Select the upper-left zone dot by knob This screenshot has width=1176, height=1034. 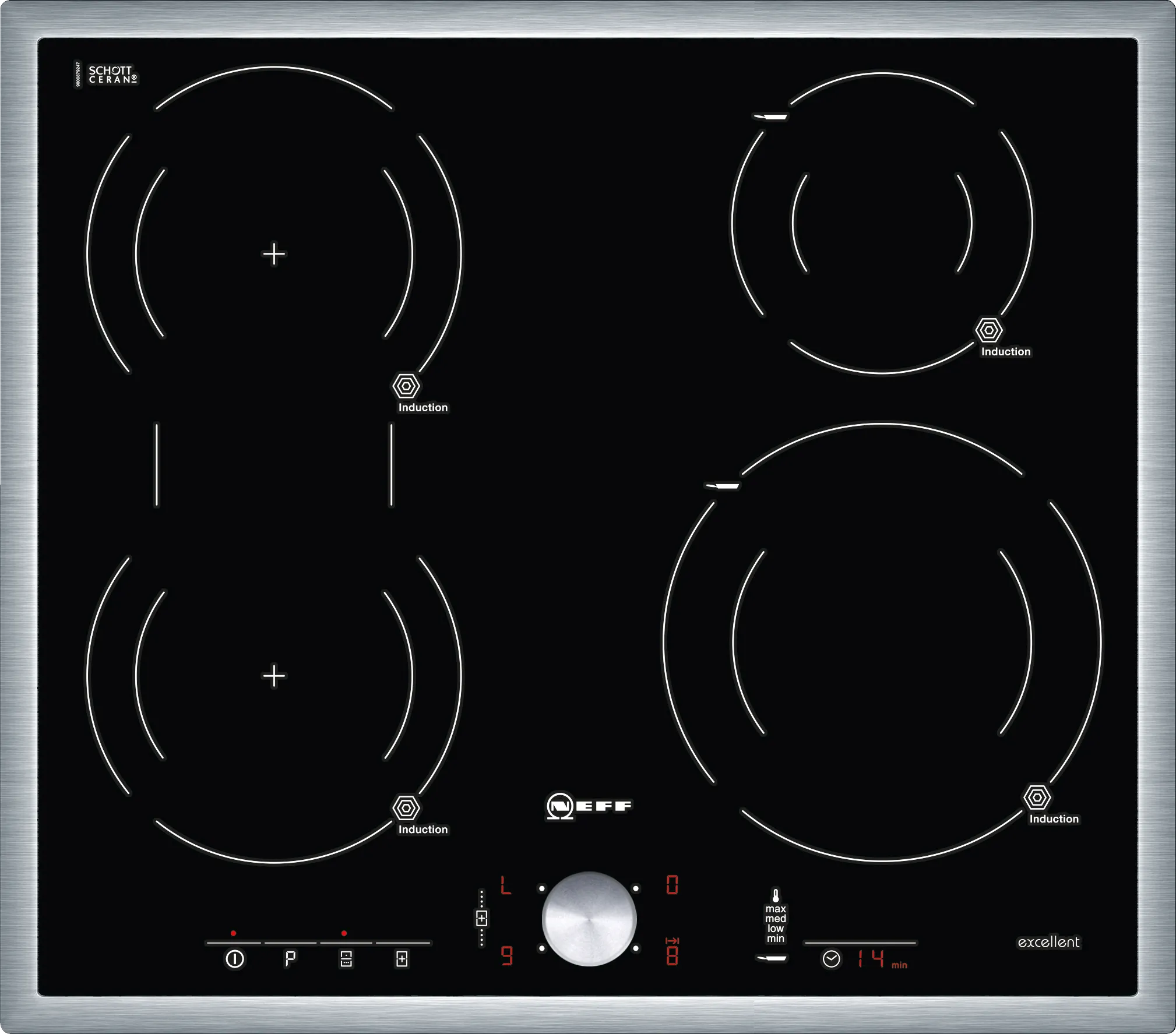(542, 889)
